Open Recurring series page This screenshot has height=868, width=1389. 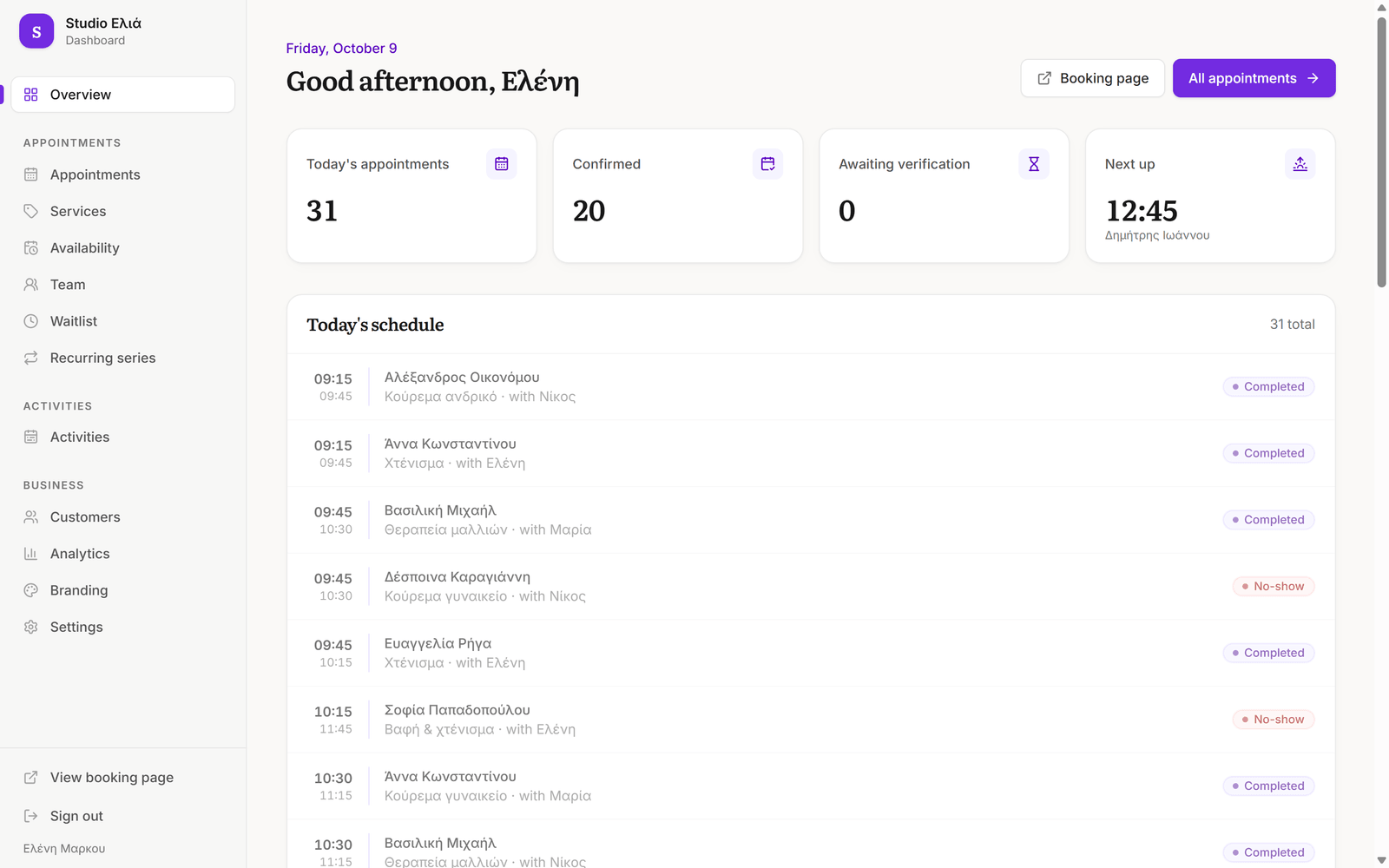point(122,358)
